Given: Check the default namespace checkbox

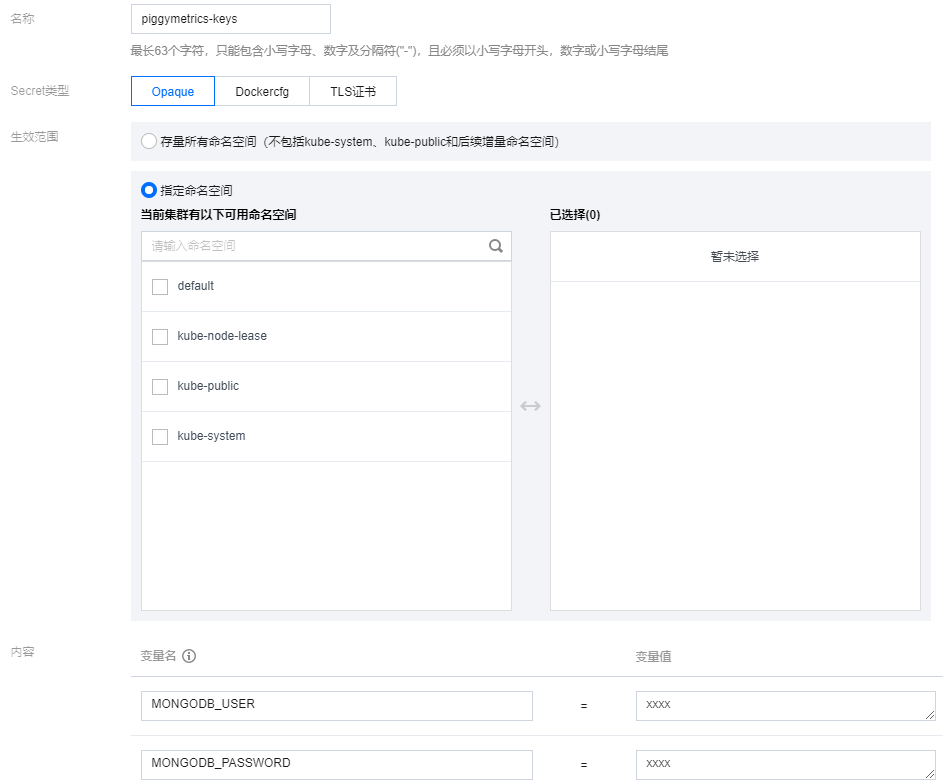Looking at the screenshot, I should pos(160,287).
